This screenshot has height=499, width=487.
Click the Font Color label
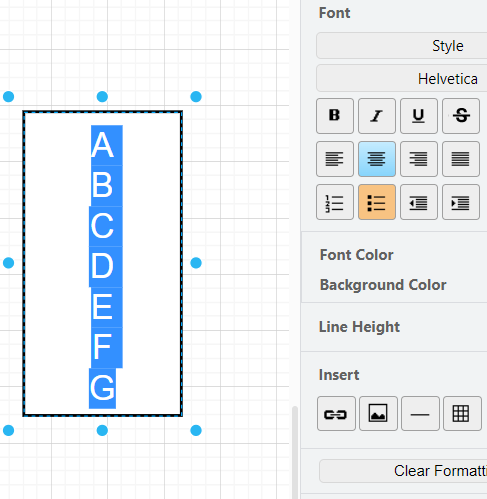(x=356, y=255)
